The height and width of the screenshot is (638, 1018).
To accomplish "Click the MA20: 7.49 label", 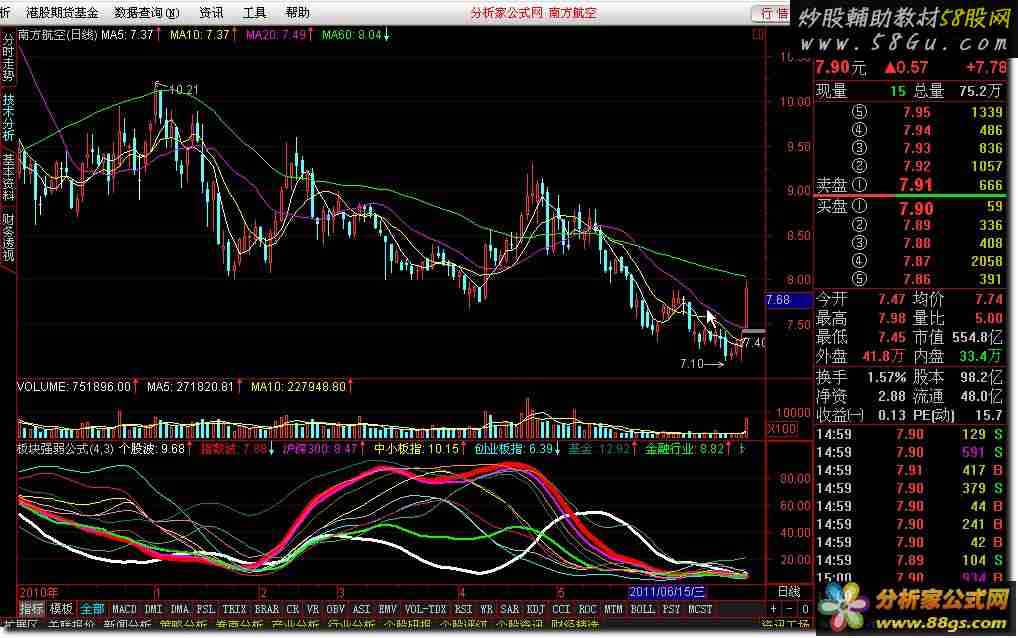I will pyautogui.click(x=276, y=34).
